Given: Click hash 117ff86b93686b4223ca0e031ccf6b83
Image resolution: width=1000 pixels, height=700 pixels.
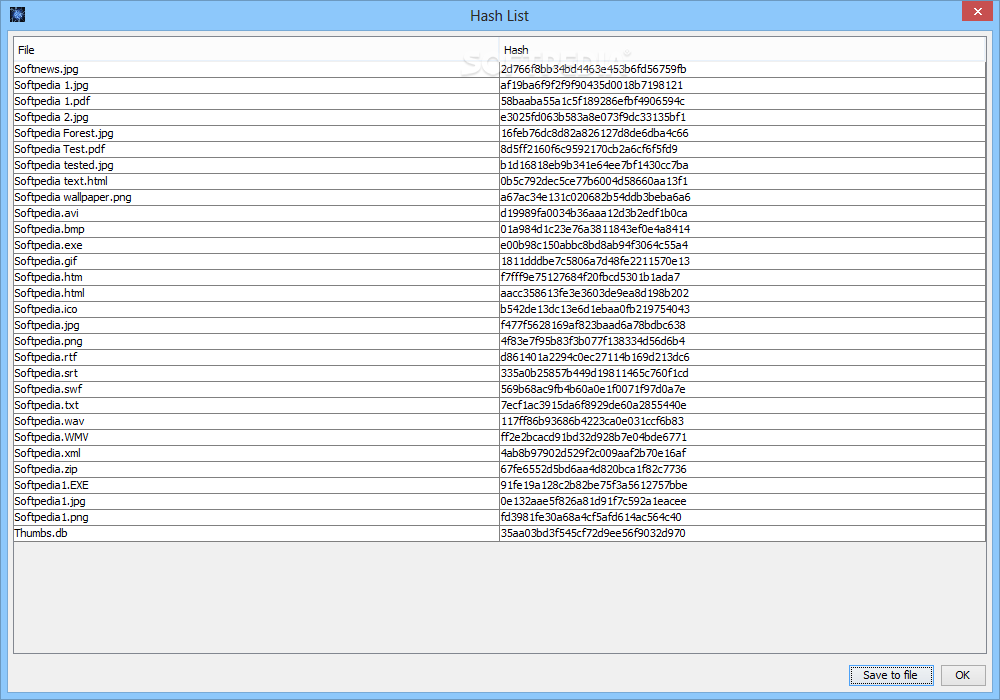Looking at the screenshot, I should point(592,421).
